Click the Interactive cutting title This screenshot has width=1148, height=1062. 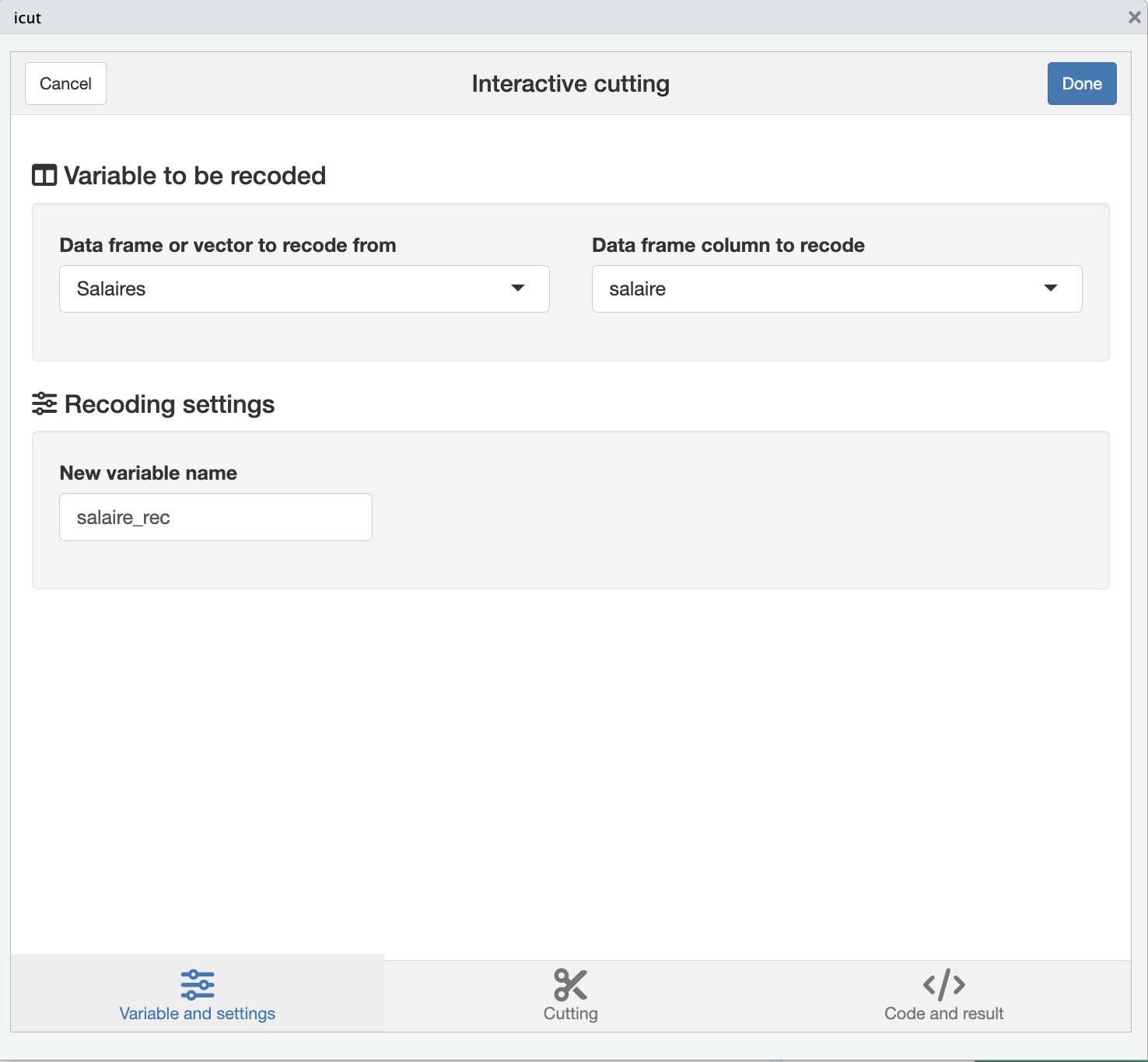click(x=571, y=83)
